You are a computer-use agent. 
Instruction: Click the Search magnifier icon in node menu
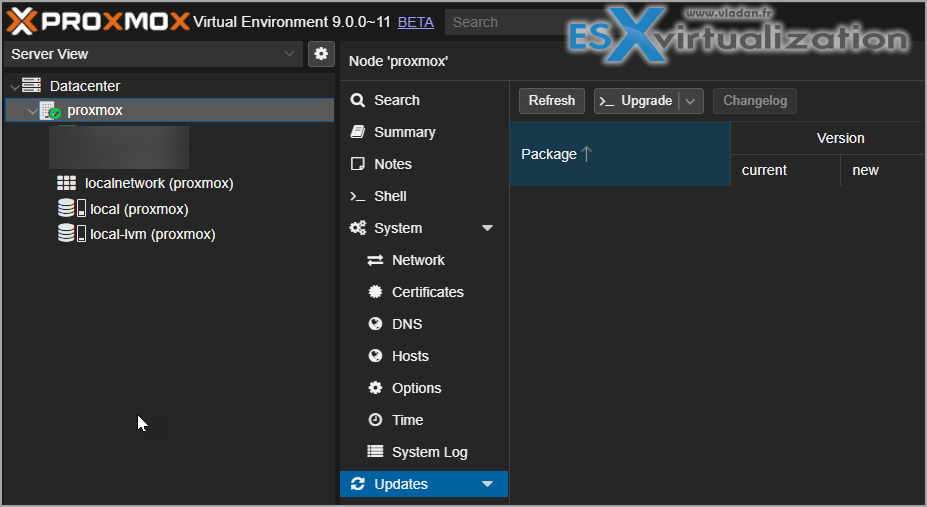coord(358,100)
